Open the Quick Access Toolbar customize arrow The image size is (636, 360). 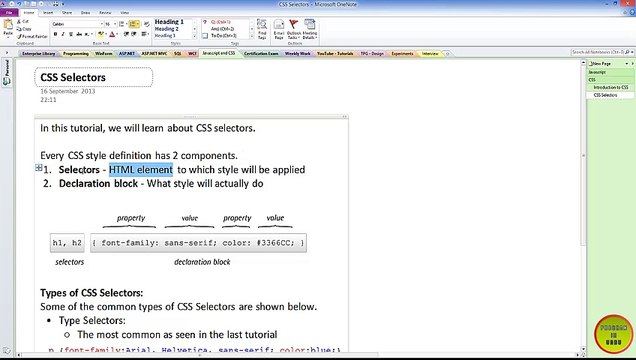pyautogui.click(x=63, y=4)
